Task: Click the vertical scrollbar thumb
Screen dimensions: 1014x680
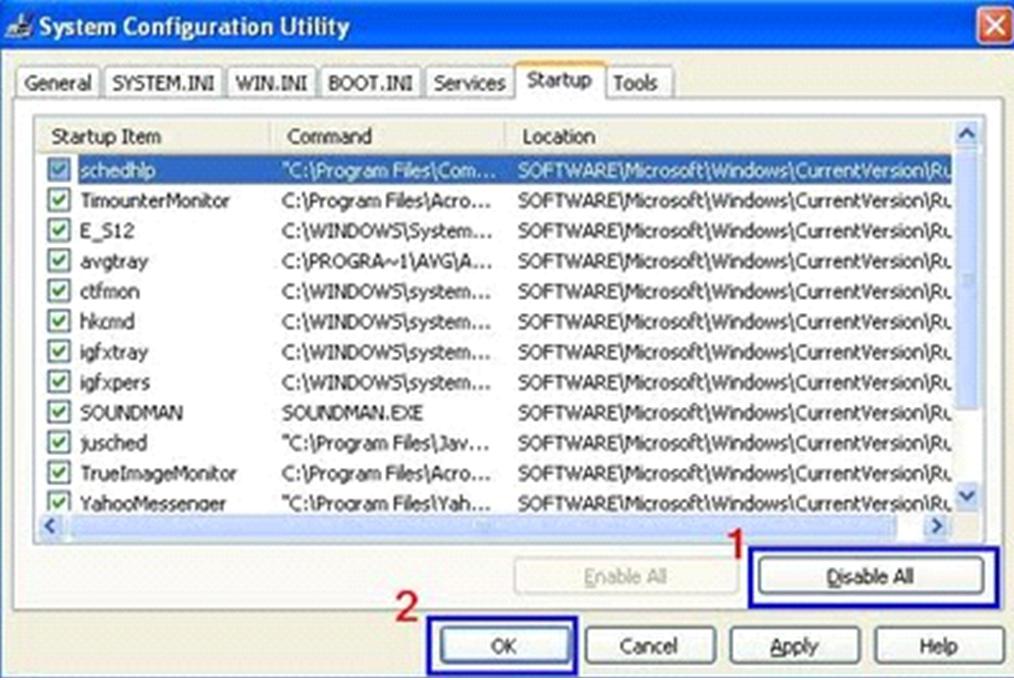Action: coord(967,279)
